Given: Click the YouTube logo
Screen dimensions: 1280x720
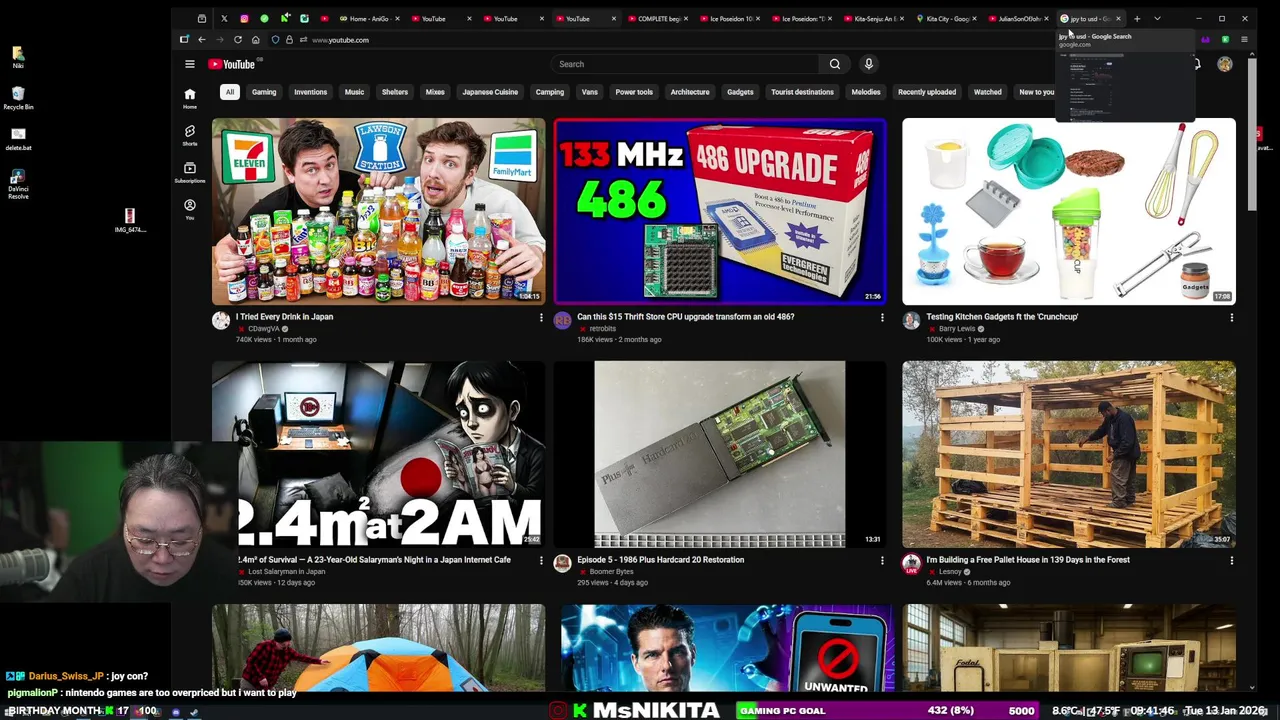Looking at the screenshot, I should point(234,64).
